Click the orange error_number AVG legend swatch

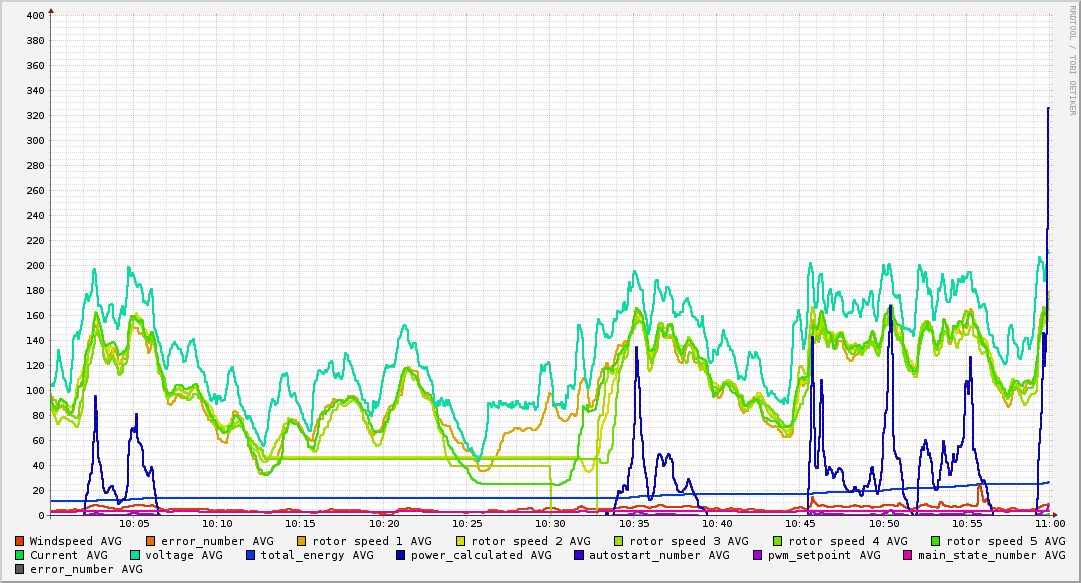click(151, 541)
